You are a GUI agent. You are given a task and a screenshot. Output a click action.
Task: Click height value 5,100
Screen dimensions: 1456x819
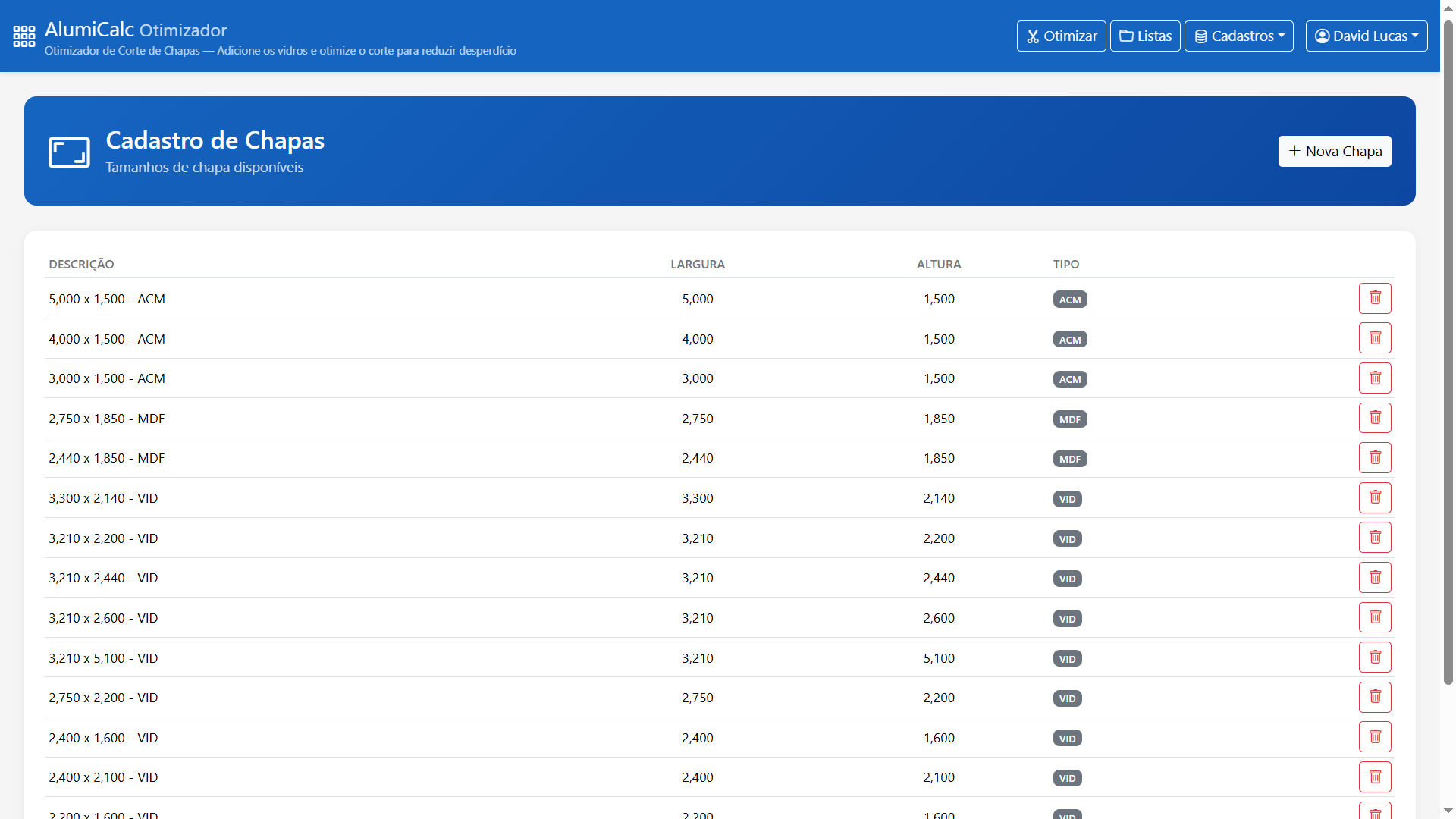coord(939,658)
